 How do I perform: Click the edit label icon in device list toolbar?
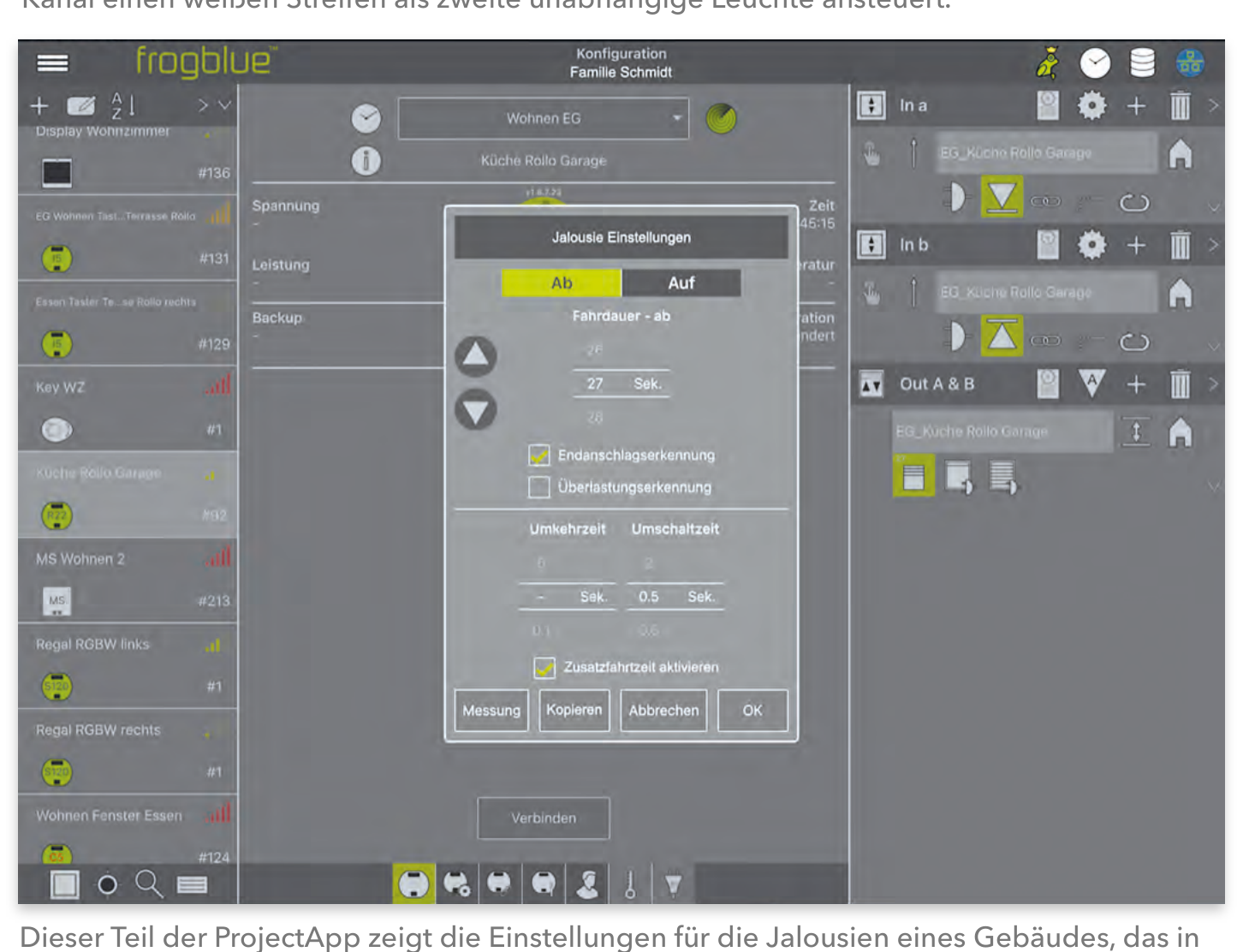(81, 105)
